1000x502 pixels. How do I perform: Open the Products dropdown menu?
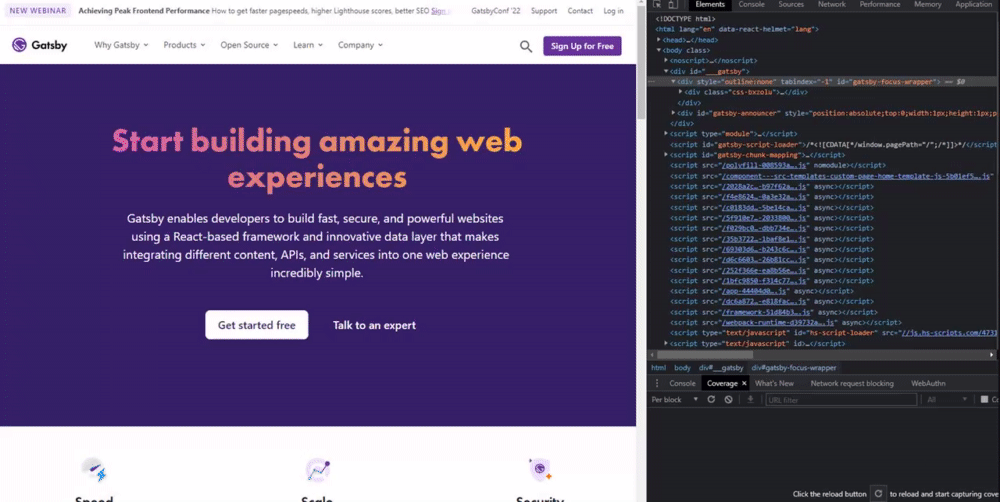tap(184, 45)
